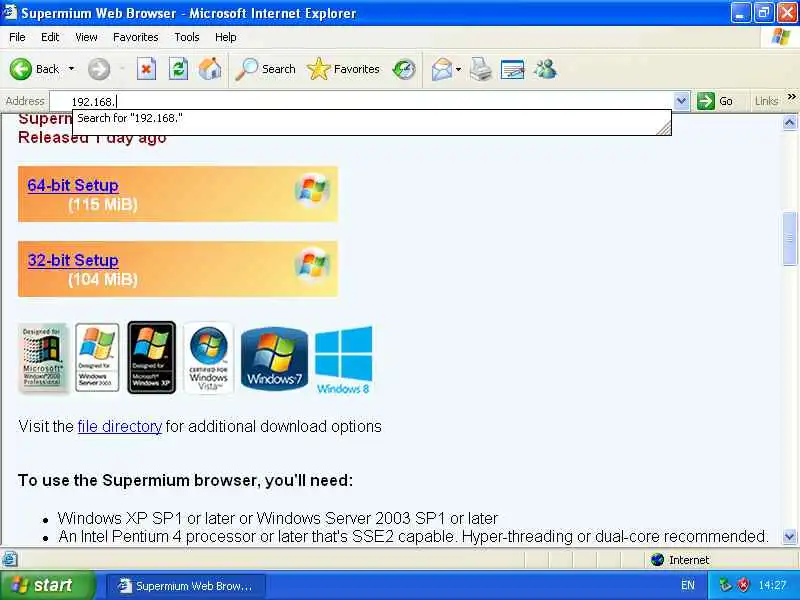Open the Back history dropdown arrow
The height and width of the screenshot is (600, 800).
pos(71,69)
